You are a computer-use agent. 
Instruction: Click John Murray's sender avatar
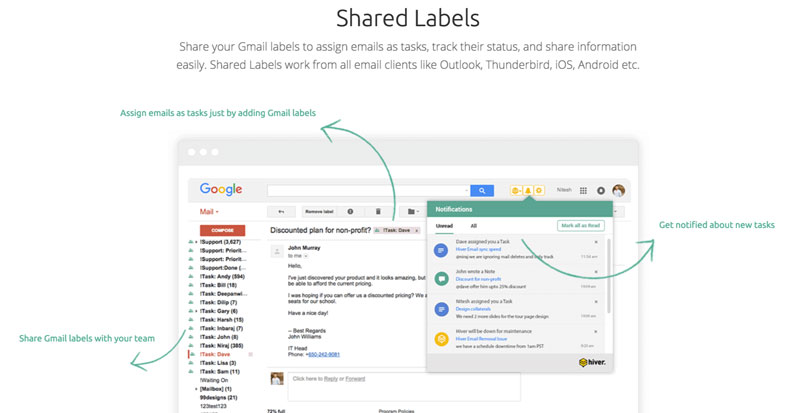click(277, 251)
